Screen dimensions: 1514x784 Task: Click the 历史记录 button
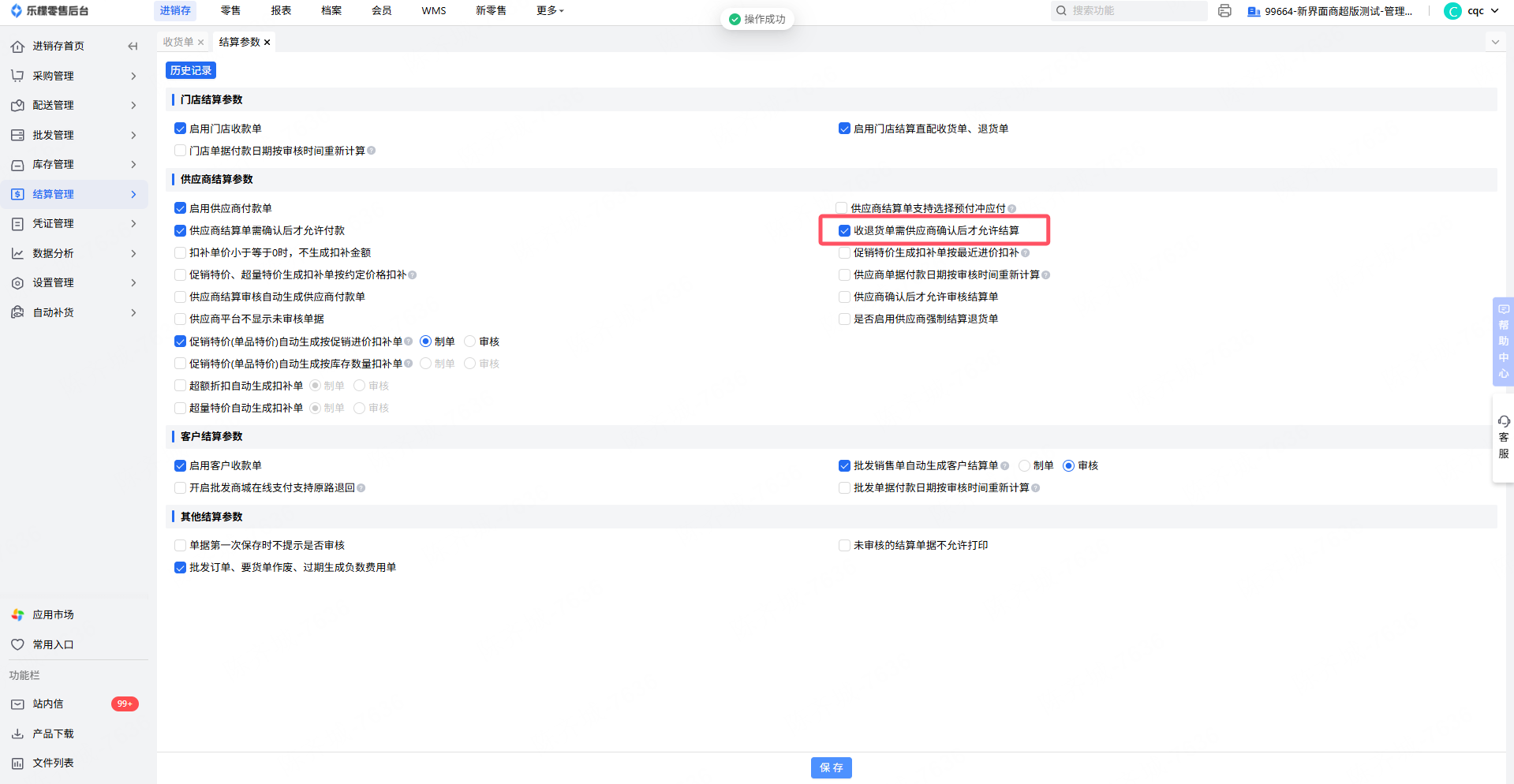coord(191,70)
